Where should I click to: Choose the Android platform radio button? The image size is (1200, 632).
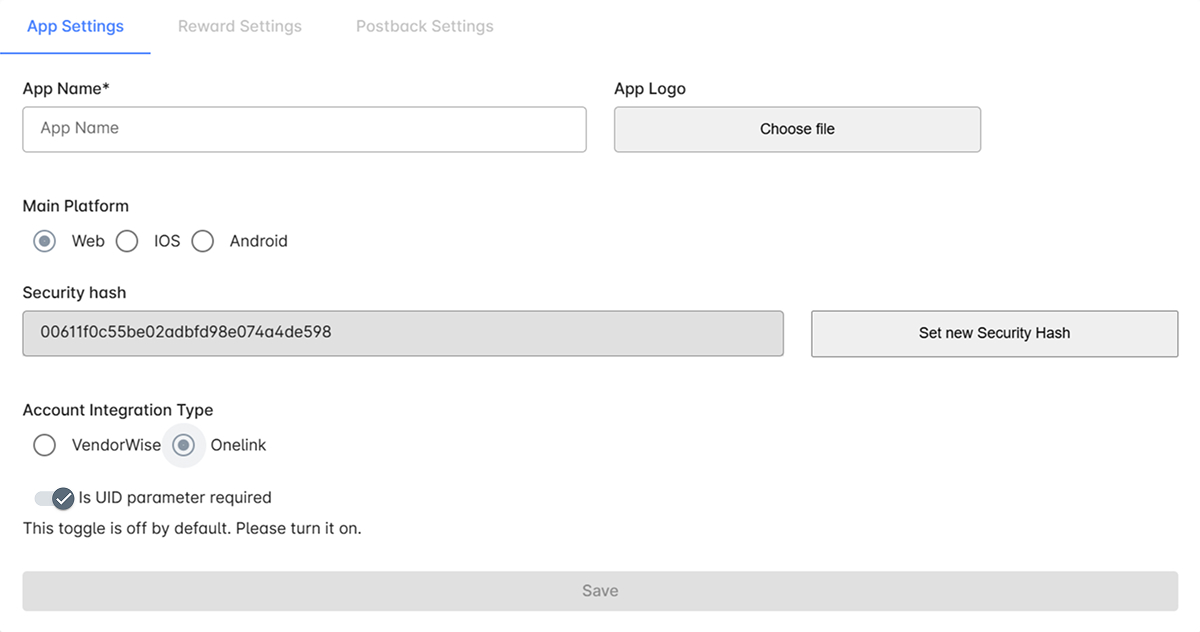click(x=203, y=241)
